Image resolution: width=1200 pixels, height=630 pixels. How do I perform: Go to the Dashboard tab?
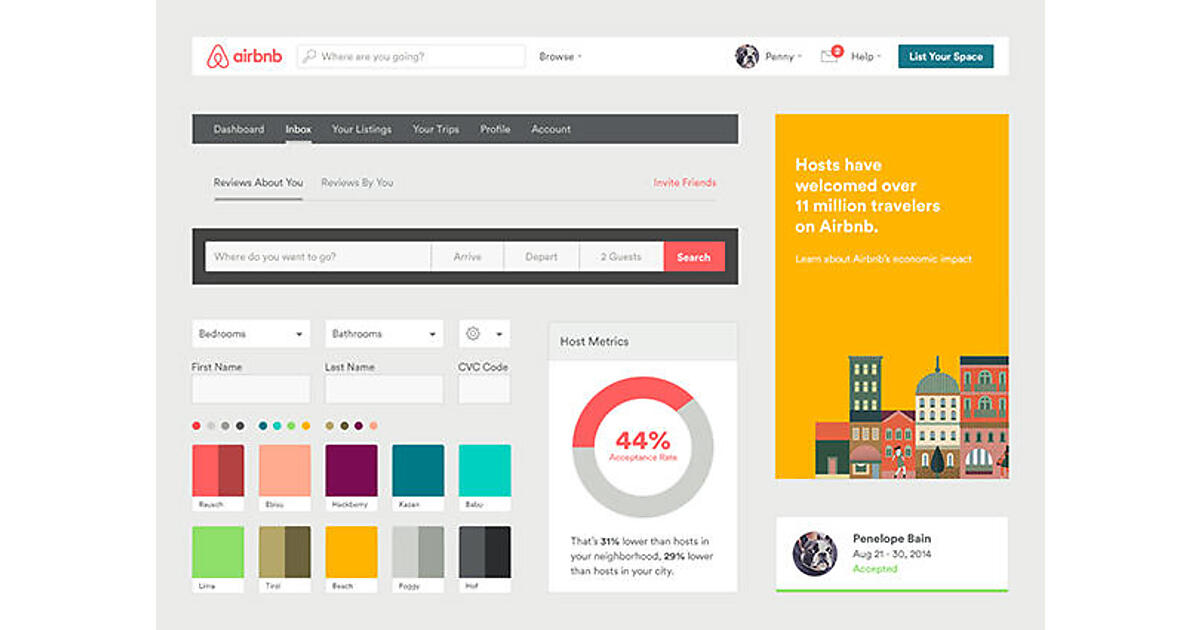tap(239, 129)
